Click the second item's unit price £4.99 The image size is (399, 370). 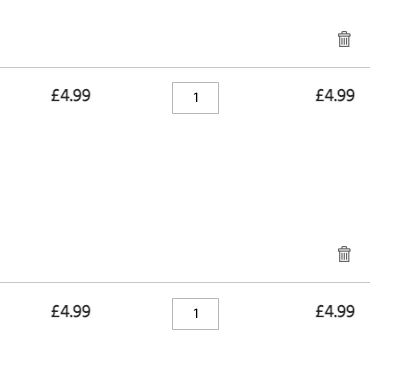point(71,311)
